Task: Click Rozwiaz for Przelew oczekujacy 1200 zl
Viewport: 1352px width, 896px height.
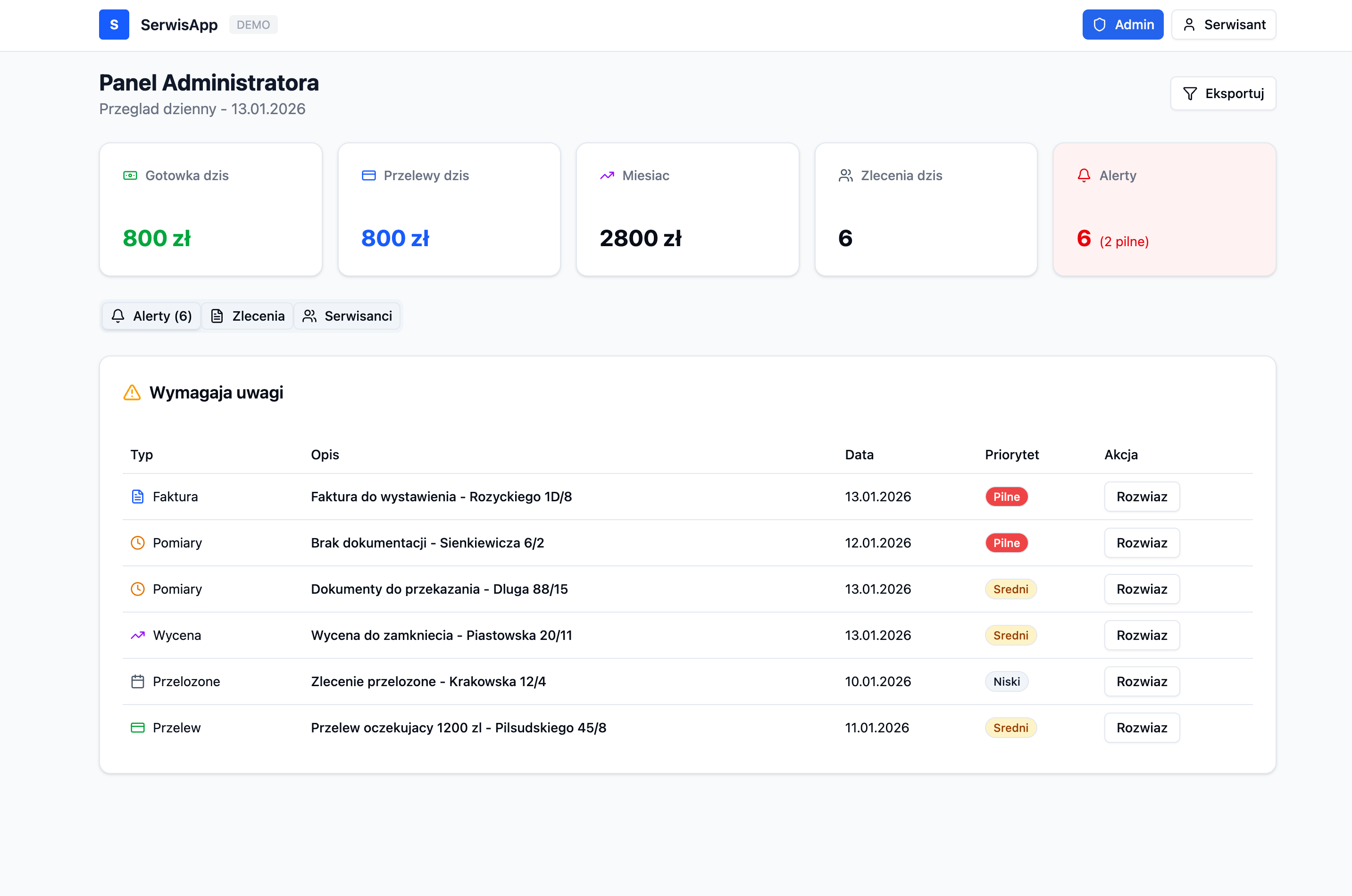Action: point(1142,728)
